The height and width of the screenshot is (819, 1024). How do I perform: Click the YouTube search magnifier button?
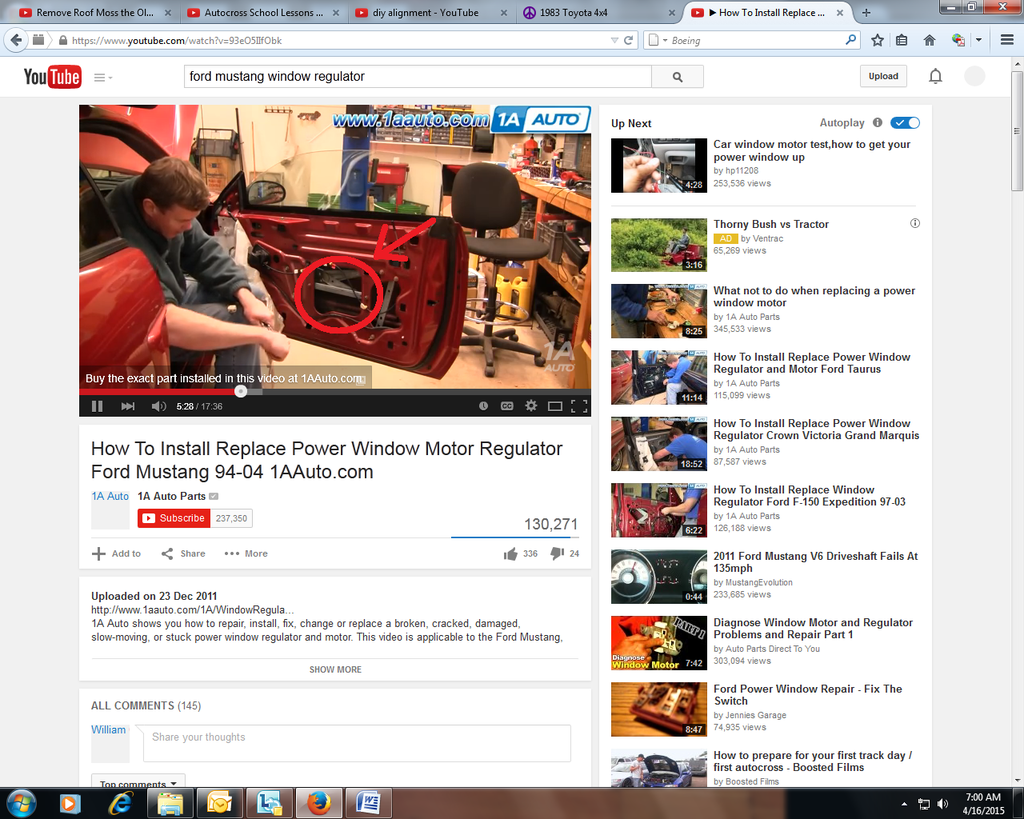point(677,76)
